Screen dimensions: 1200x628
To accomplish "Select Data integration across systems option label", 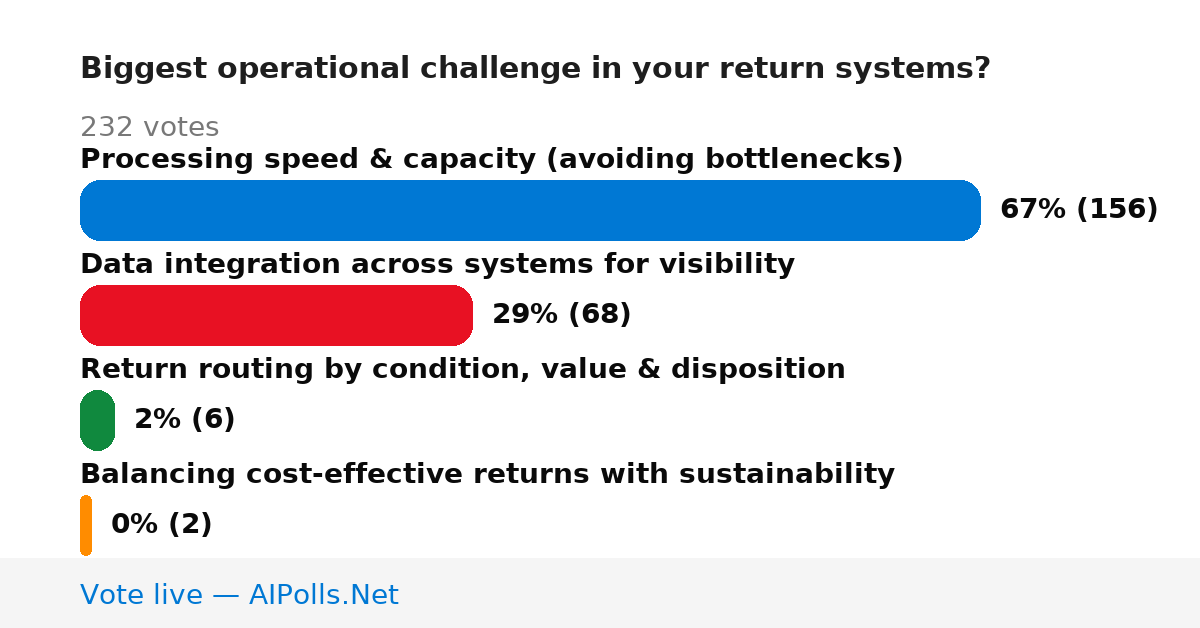I will (x=437, y=264).
